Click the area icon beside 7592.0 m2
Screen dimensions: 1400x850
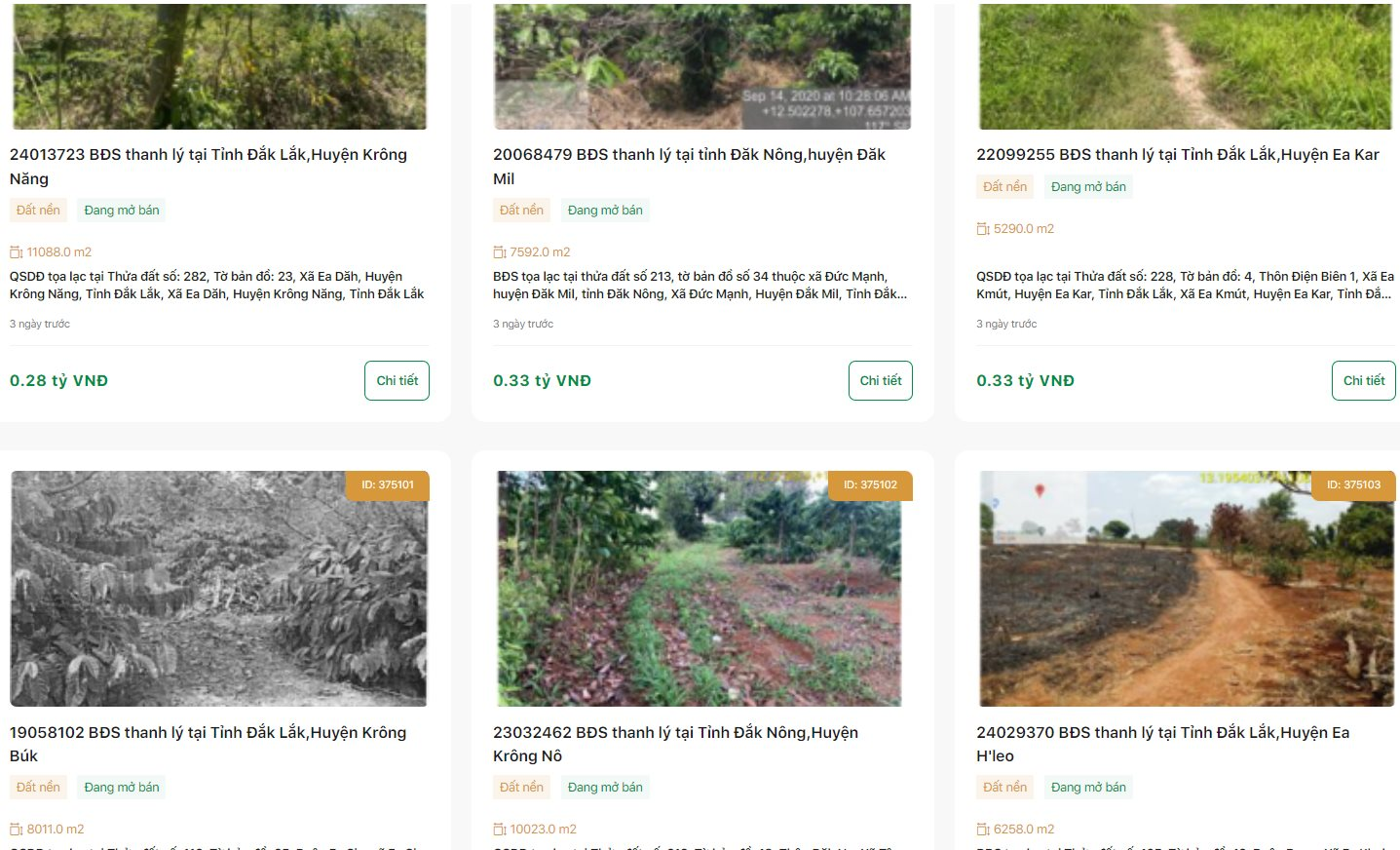(x=500, y=252)
